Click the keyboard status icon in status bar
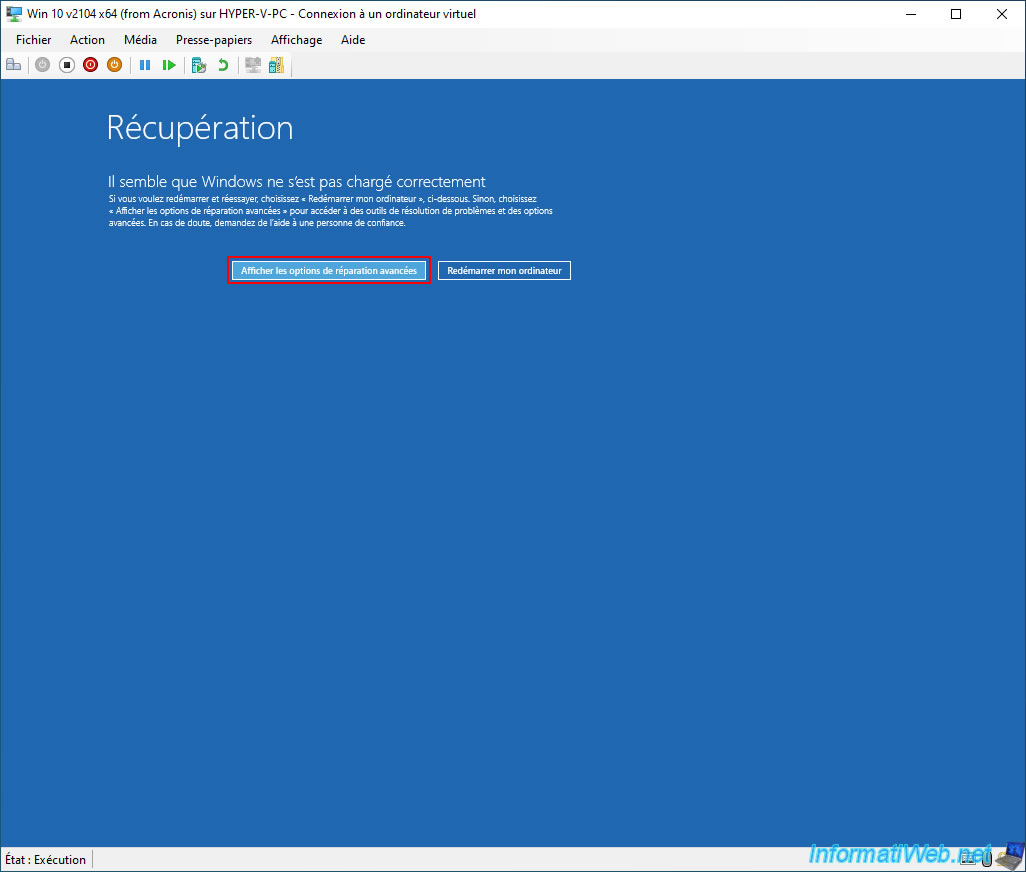 (x=968, y=858)
